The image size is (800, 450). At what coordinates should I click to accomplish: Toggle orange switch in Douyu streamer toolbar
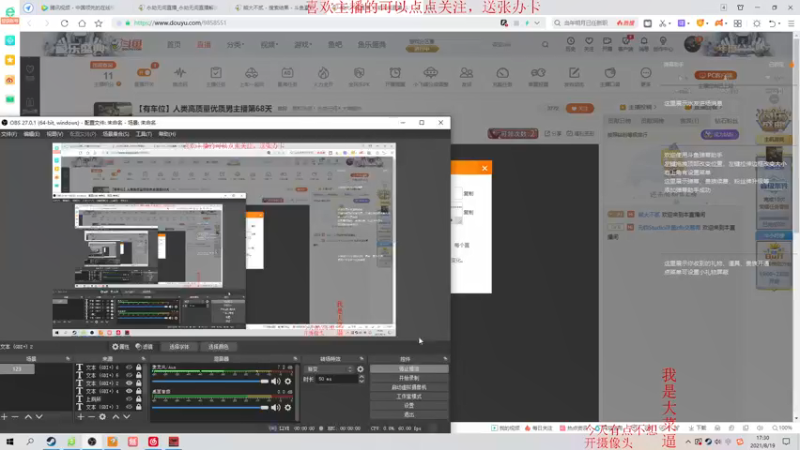144,73
